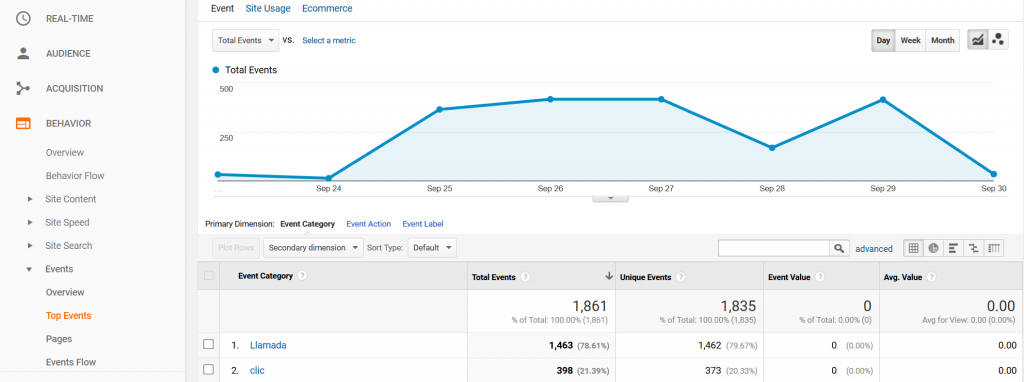1024x382 pixels.
Task: Select the data table view icon
Action: pos(914,248)
